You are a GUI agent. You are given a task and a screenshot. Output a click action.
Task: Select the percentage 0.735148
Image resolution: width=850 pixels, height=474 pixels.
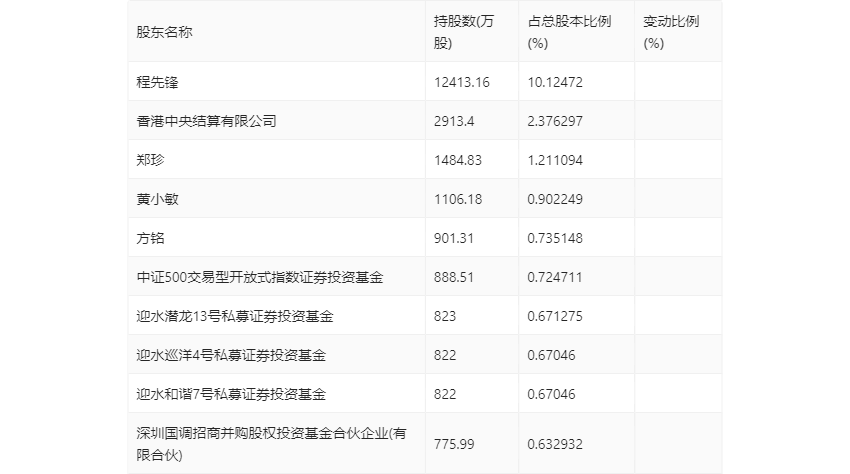click(x=555, y=238)
